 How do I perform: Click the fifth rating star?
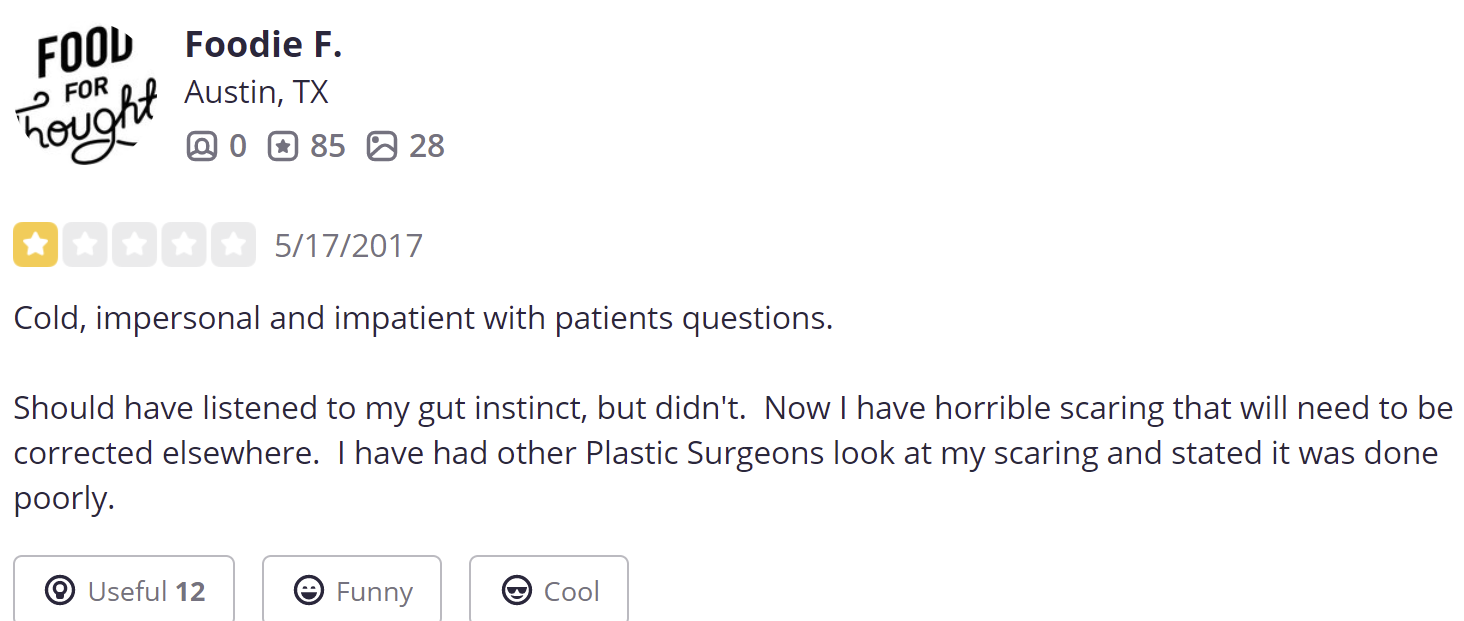coord(233,245)
